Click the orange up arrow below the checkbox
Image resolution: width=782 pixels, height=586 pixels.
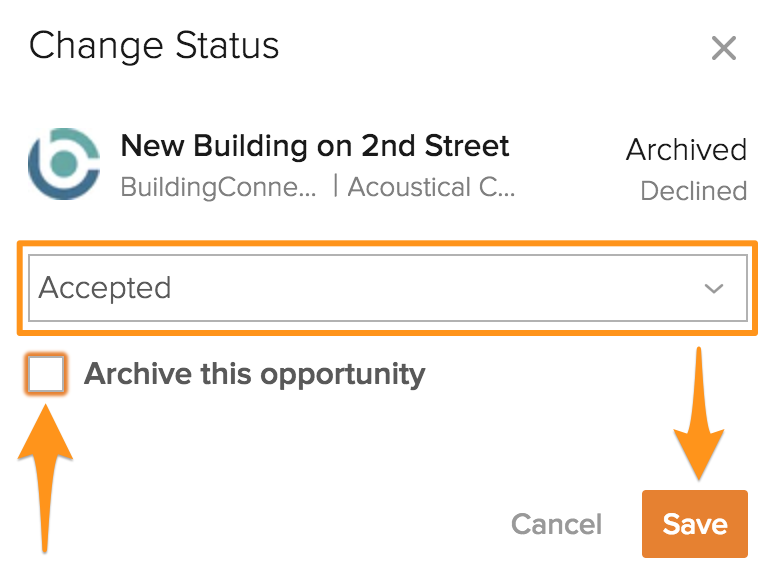click(45, 477)
